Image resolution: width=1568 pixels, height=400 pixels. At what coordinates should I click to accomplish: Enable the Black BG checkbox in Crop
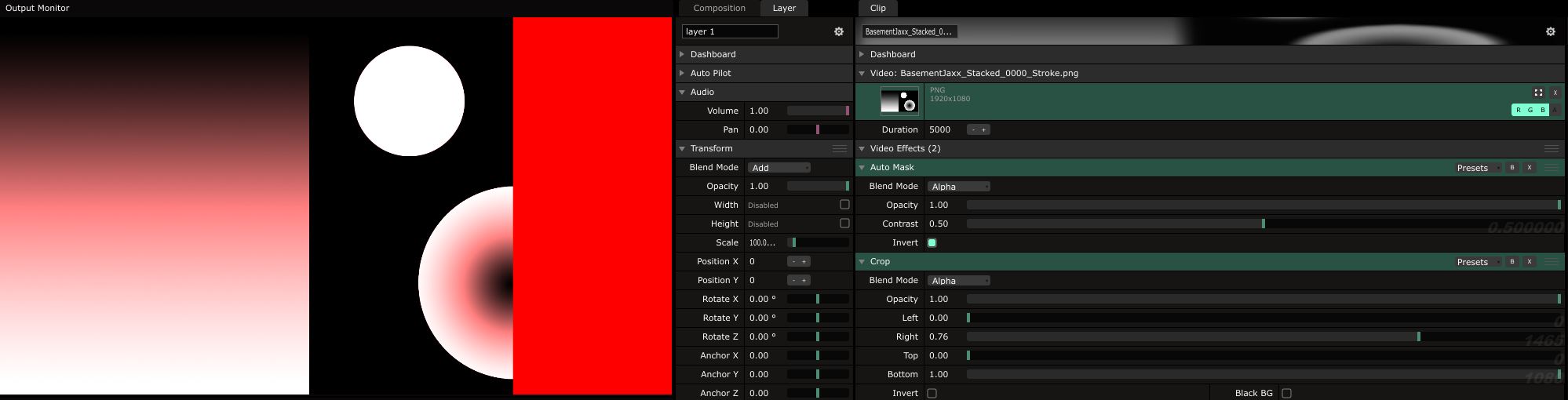(x=1286, y=393)
